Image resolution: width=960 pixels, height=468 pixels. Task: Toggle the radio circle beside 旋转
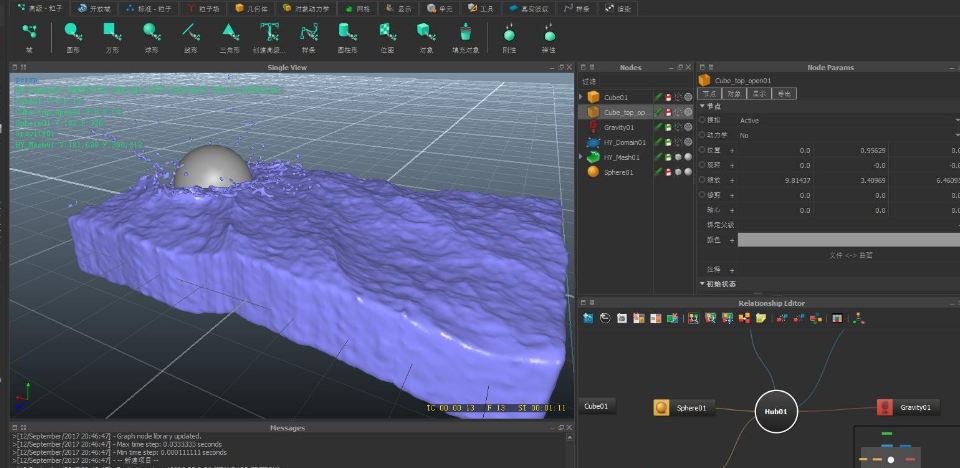point(702,165)
